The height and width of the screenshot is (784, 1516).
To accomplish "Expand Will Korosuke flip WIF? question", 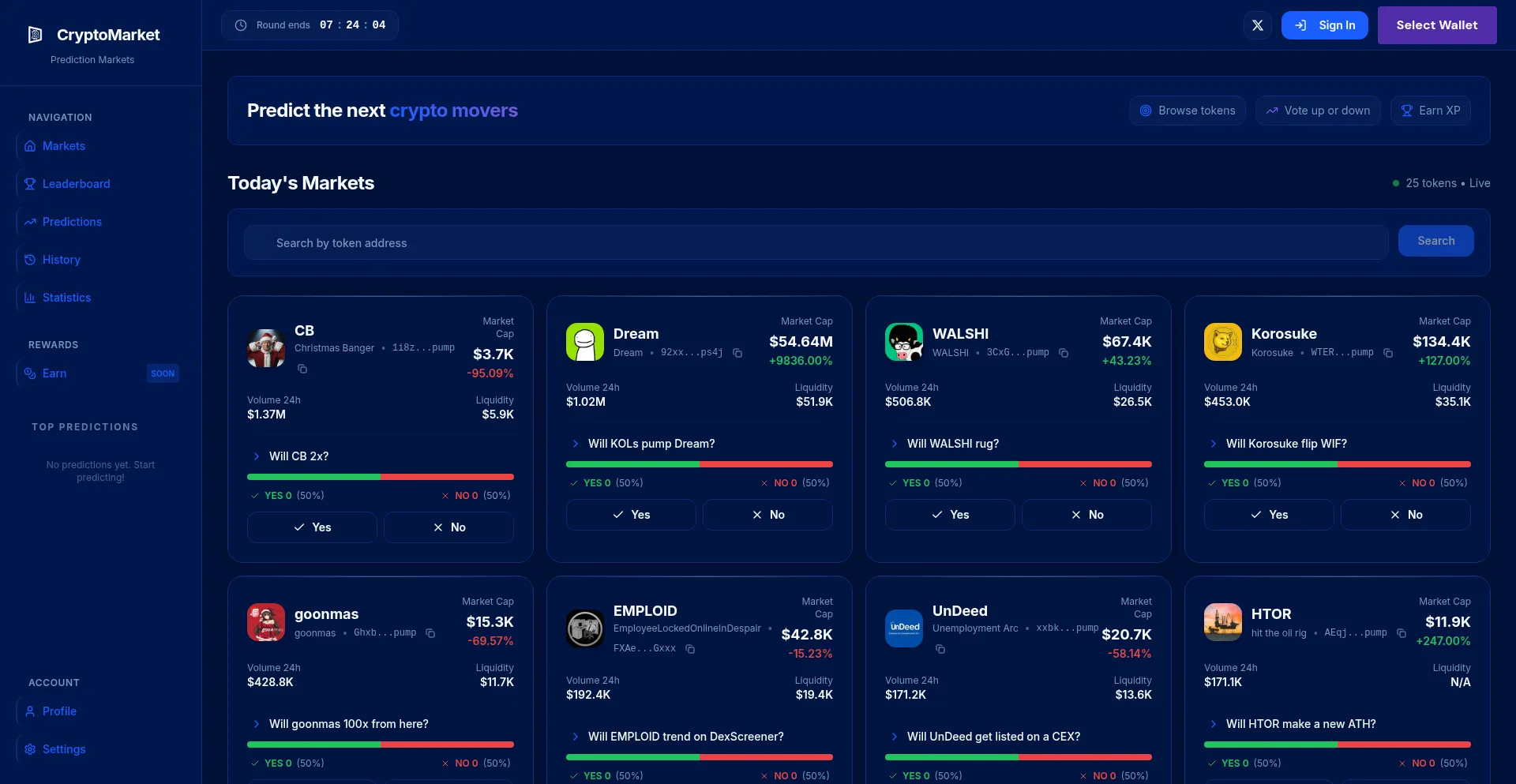I will [1285, 444].
